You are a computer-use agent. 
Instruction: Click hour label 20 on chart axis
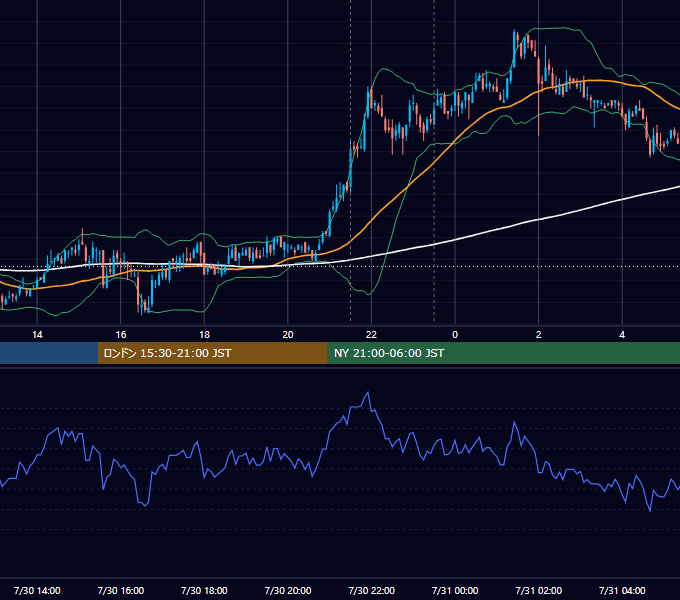pyautogui.click(x=288, y=335)
